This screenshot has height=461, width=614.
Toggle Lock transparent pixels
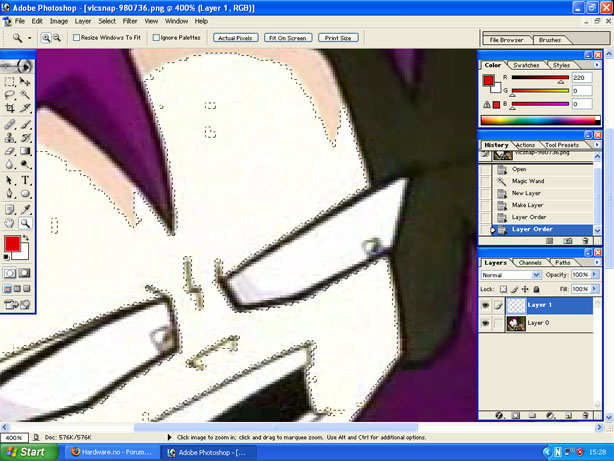[x=504, y=289]
